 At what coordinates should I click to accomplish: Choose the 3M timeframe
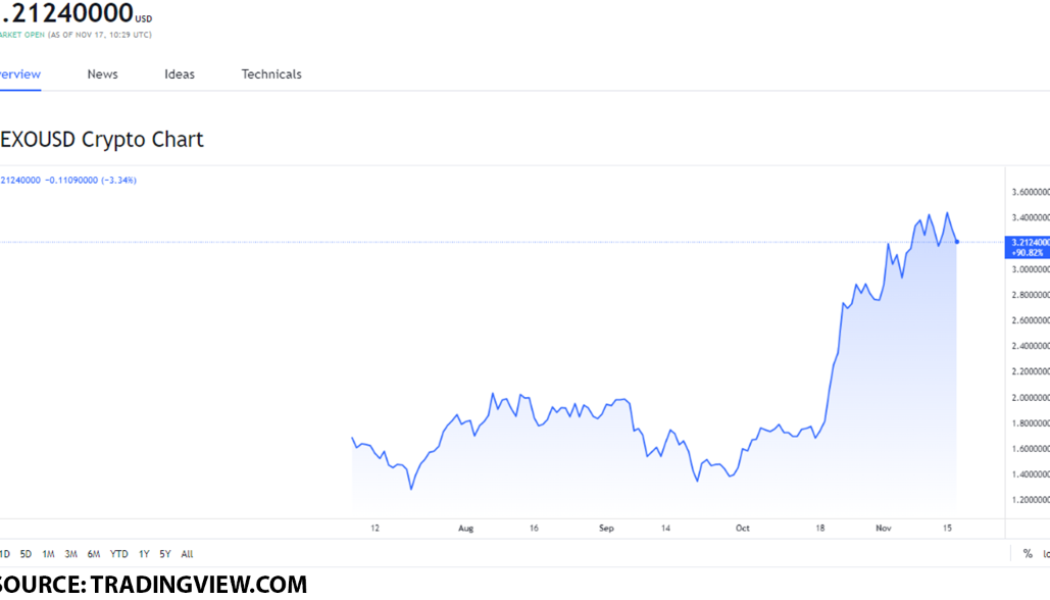[70, 553]
